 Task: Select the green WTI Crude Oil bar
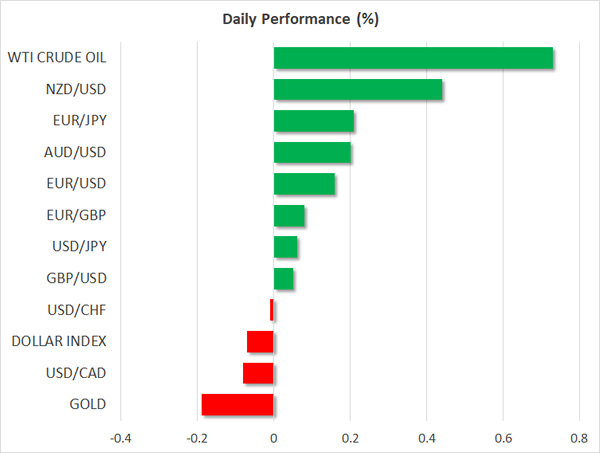[x=413, y=58]
